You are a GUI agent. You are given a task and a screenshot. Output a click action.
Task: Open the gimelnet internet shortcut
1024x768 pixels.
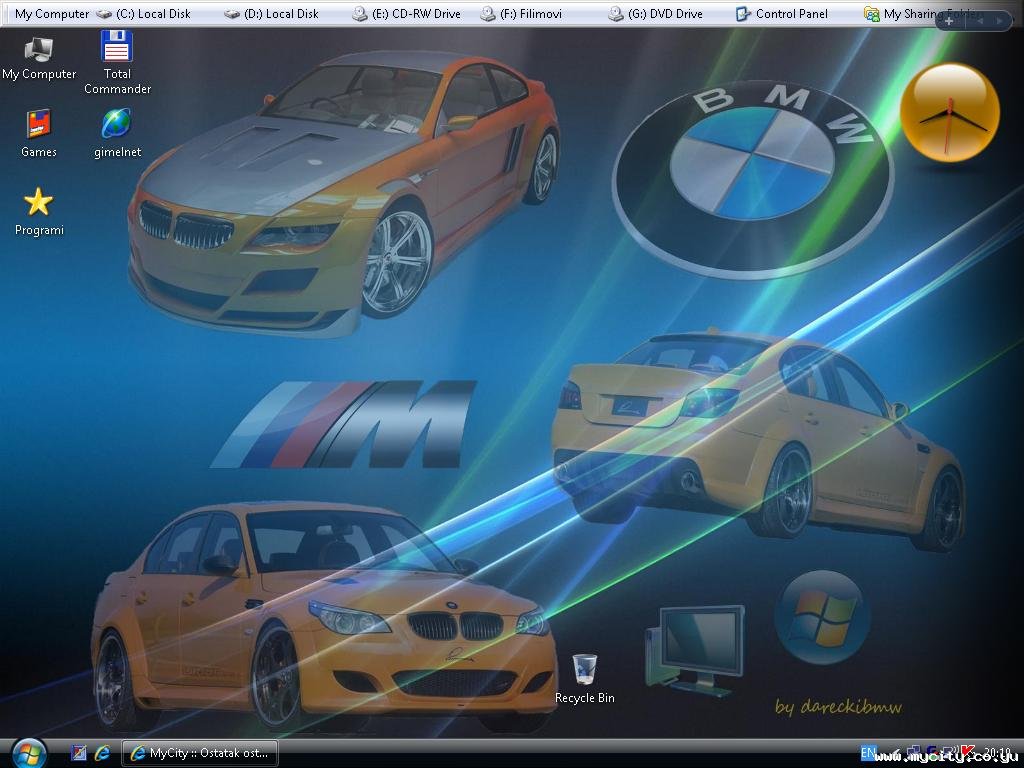point(117,125)
